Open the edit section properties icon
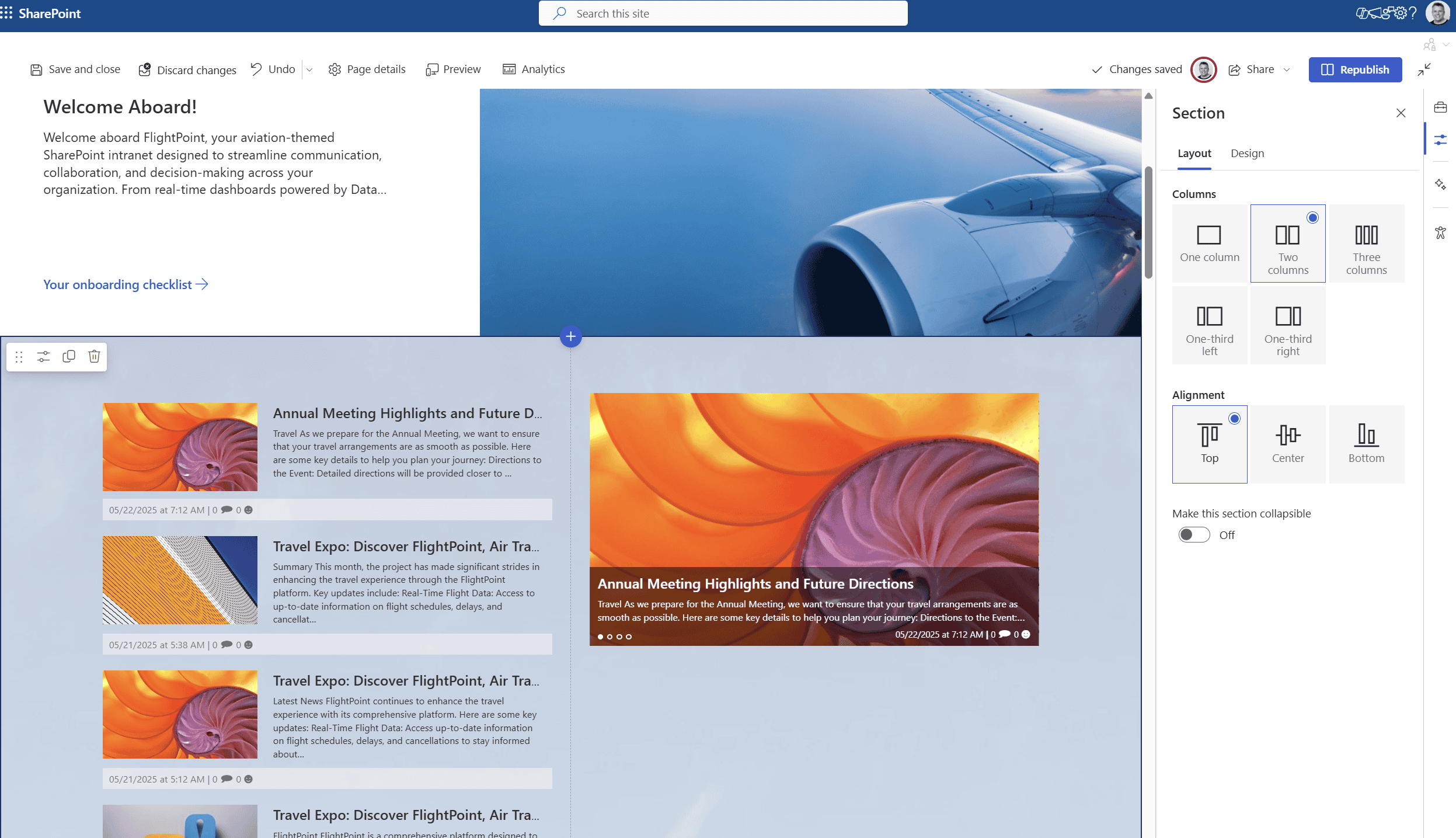The height and width of the screenshot is (838, 1456). pyautogui.click(x=43, y=357)
